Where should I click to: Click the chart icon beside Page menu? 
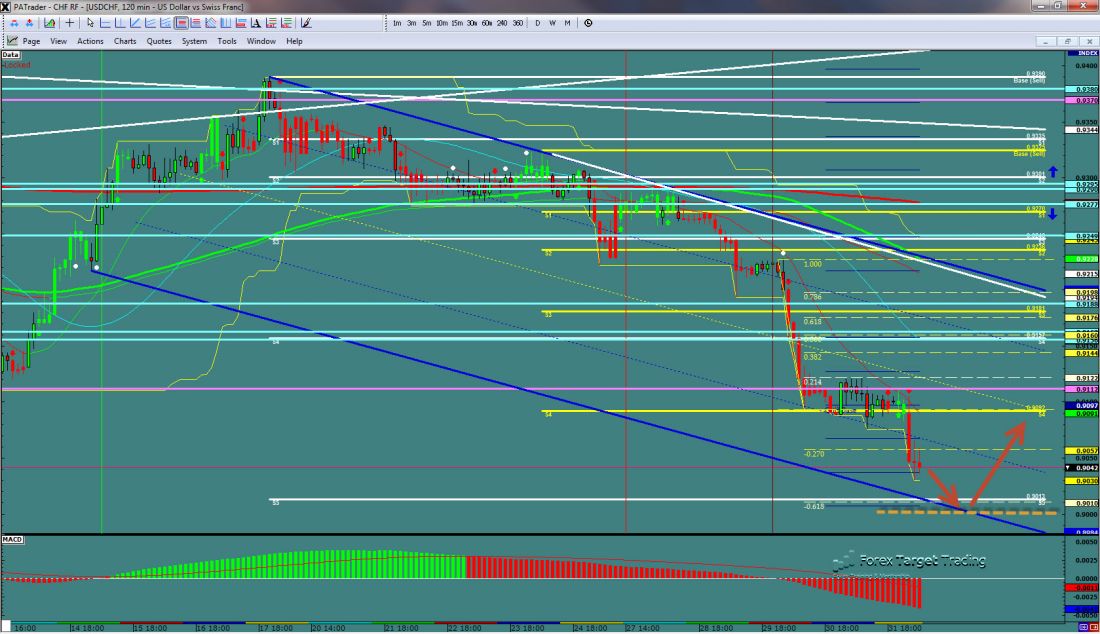tap(13, 41)
